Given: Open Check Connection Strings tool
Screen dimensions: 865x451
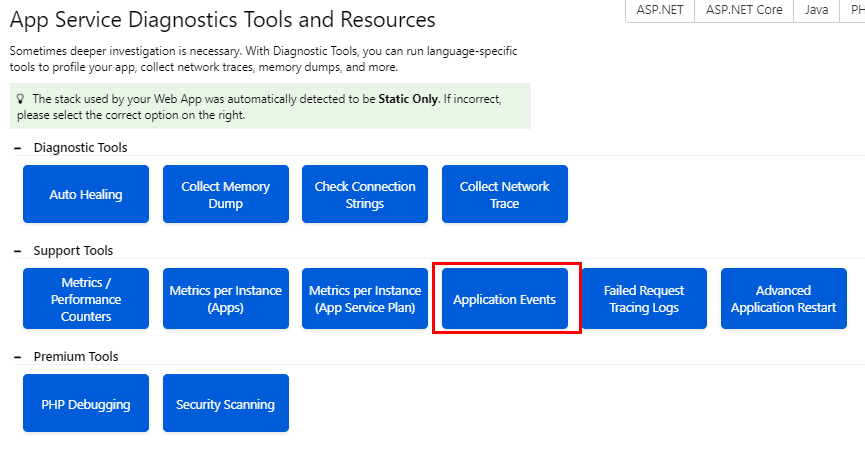Looking at the screenshot, I should click(365, 194).
